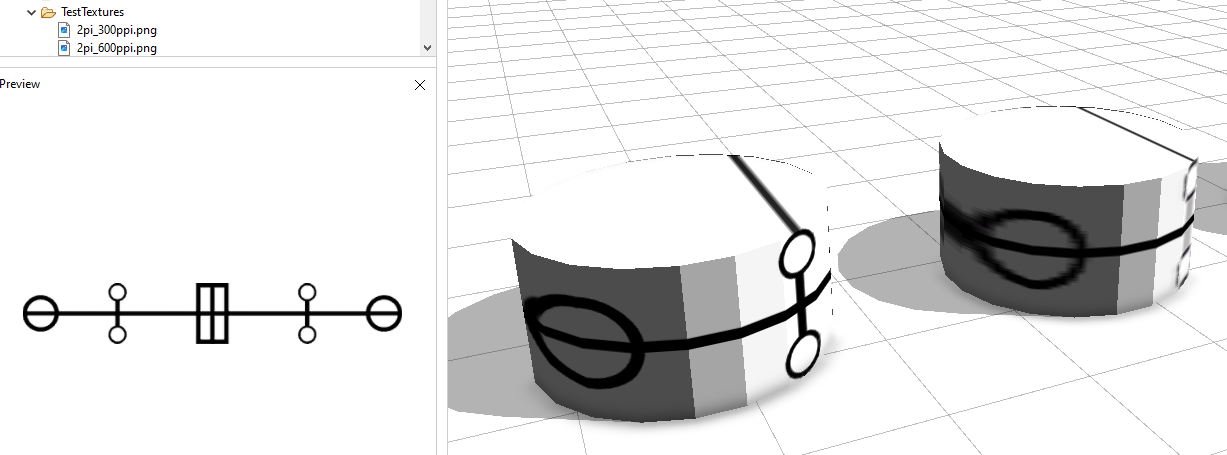The height and width of the screenshot is (455, 1227).
Task: Click the Preview panel title
Action: 20,84
